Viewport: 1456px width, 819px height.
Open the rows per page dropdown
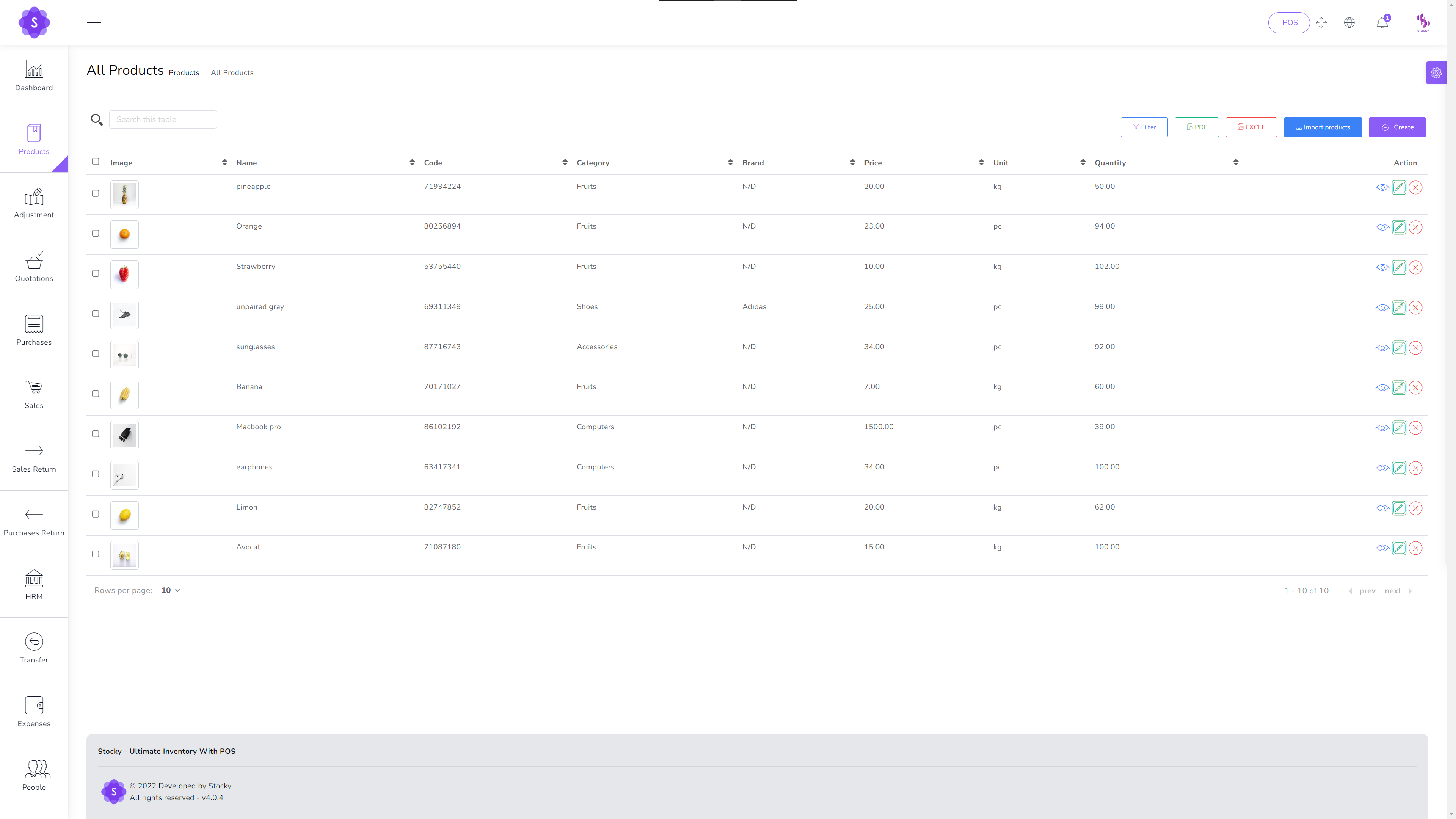[170, 590]
